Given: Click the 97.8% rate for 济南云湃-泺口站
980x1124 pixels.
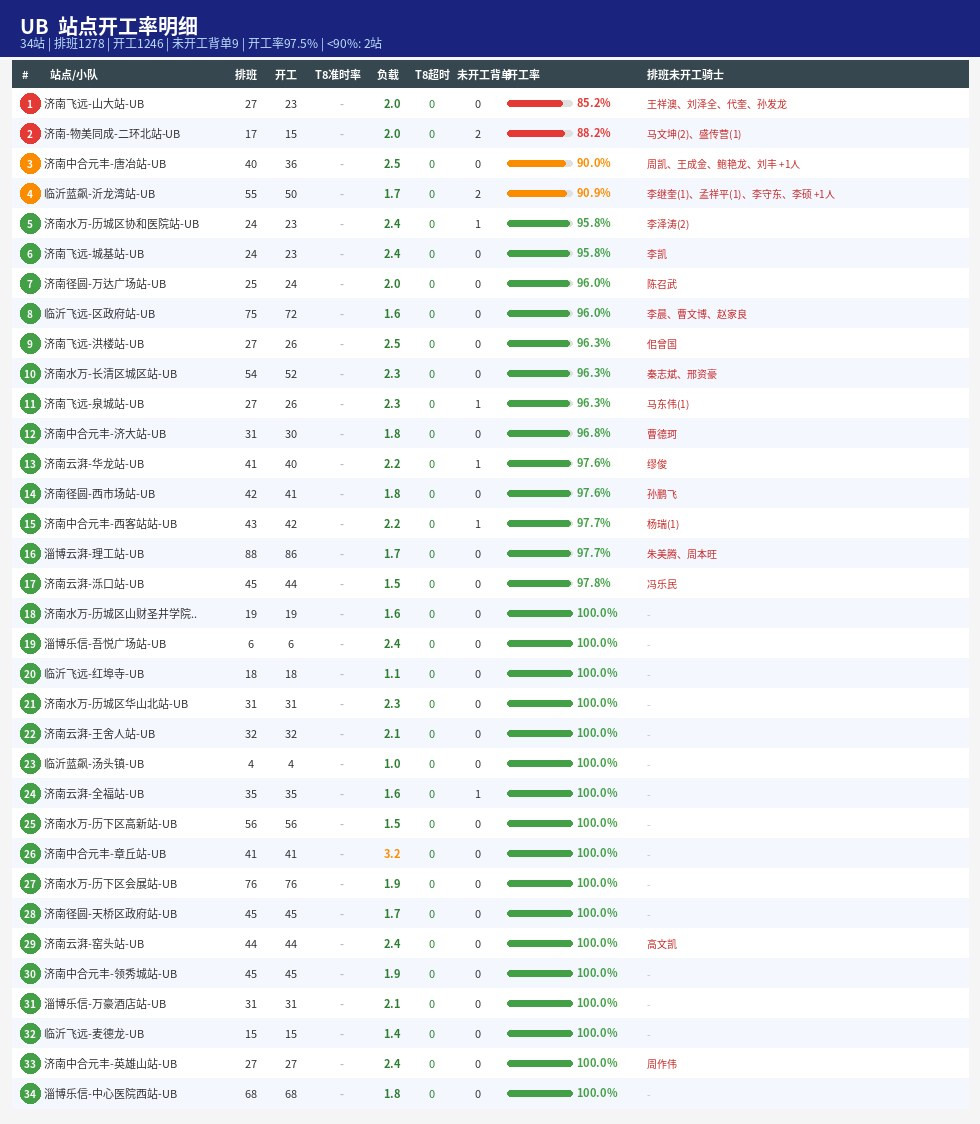Looking at the screenshot, I should pos(594,584).
